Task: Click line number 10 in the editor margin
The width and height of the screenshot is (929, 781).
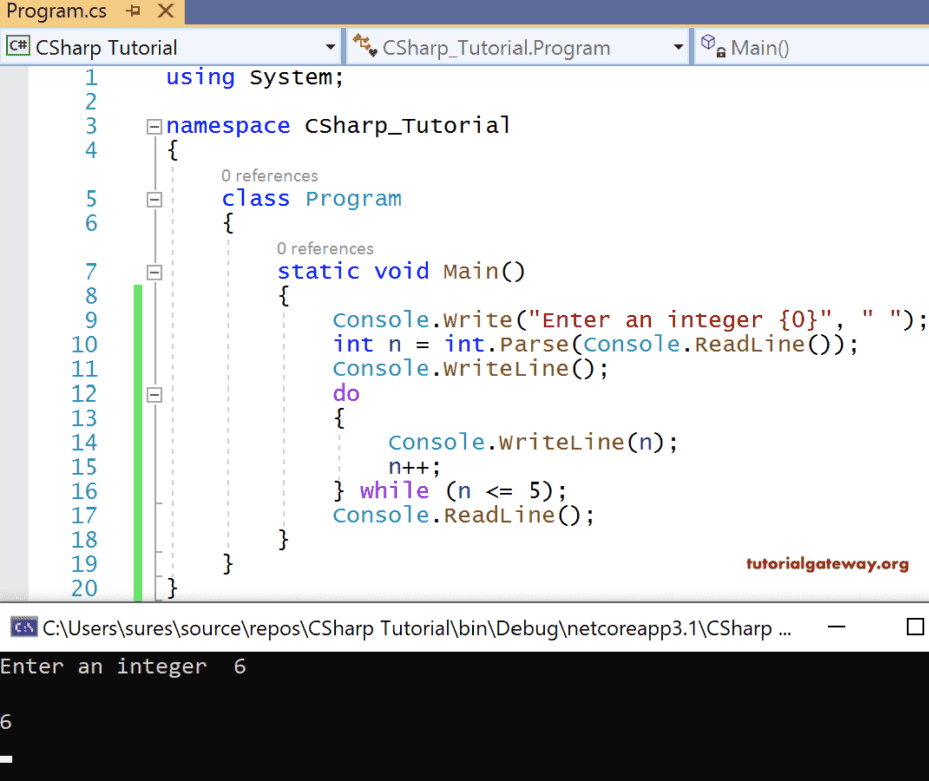Action: [x=85, y=343]
